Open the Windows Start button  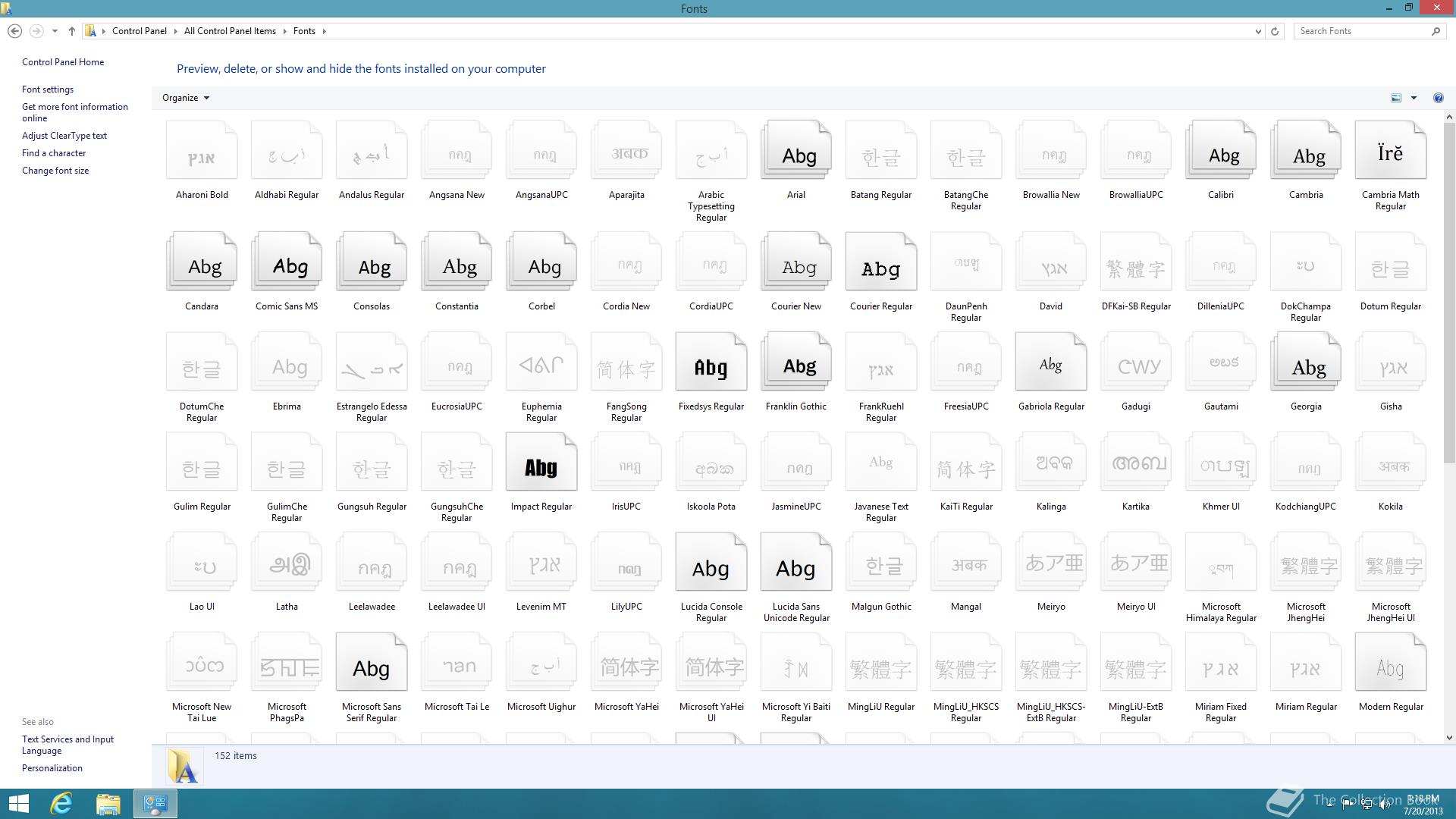[x=18, y=804]
